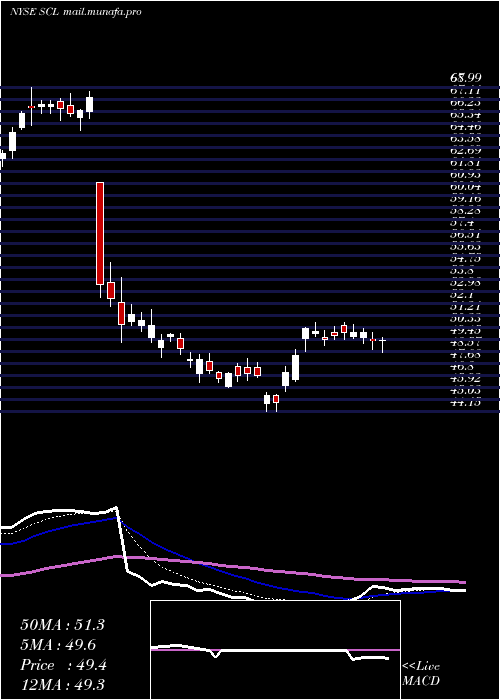Click the 44.15 price axis label
500x700 pixels.
tap(464, 403)
